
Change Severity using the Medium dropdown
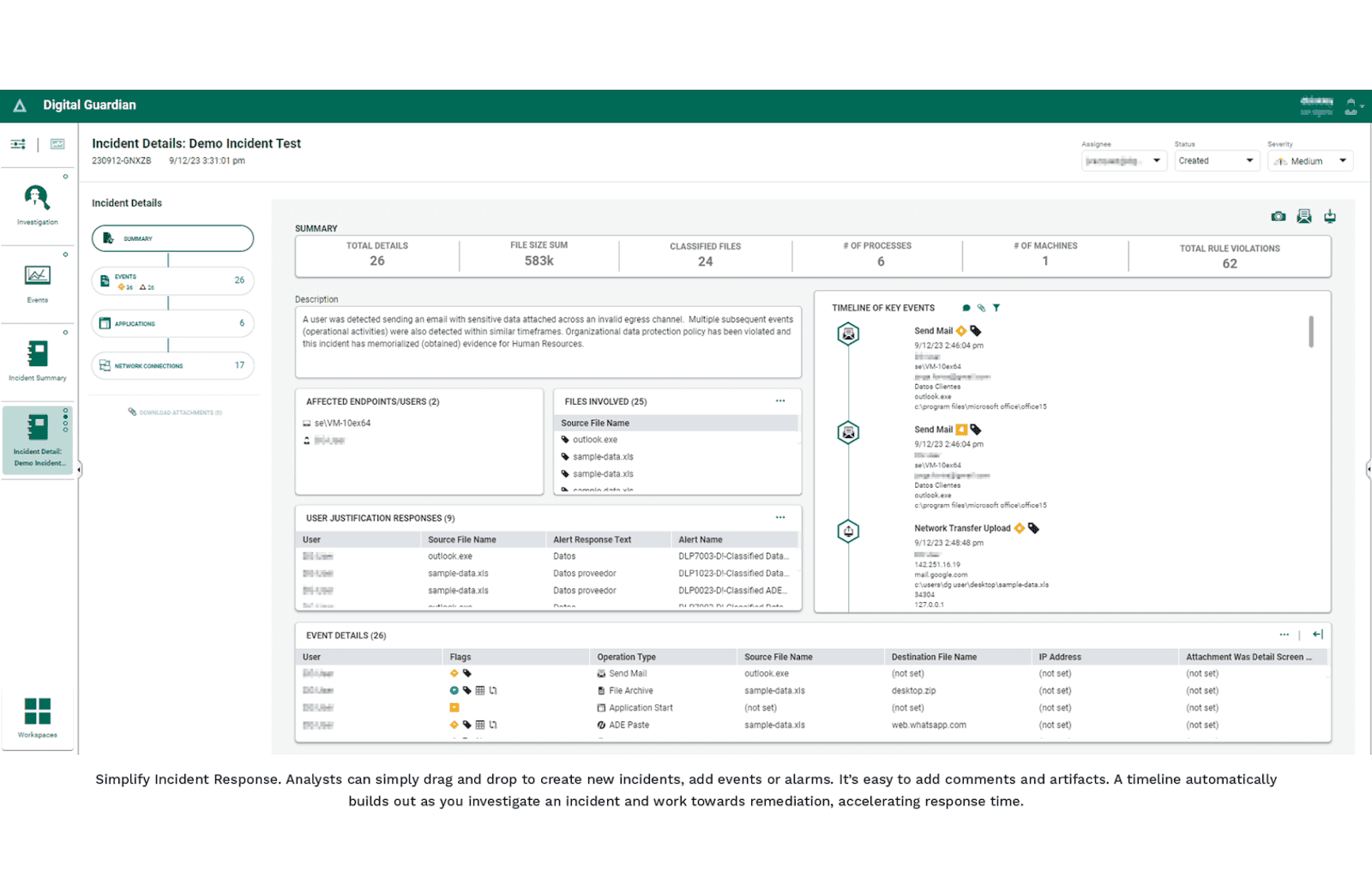pos(1309,160)
